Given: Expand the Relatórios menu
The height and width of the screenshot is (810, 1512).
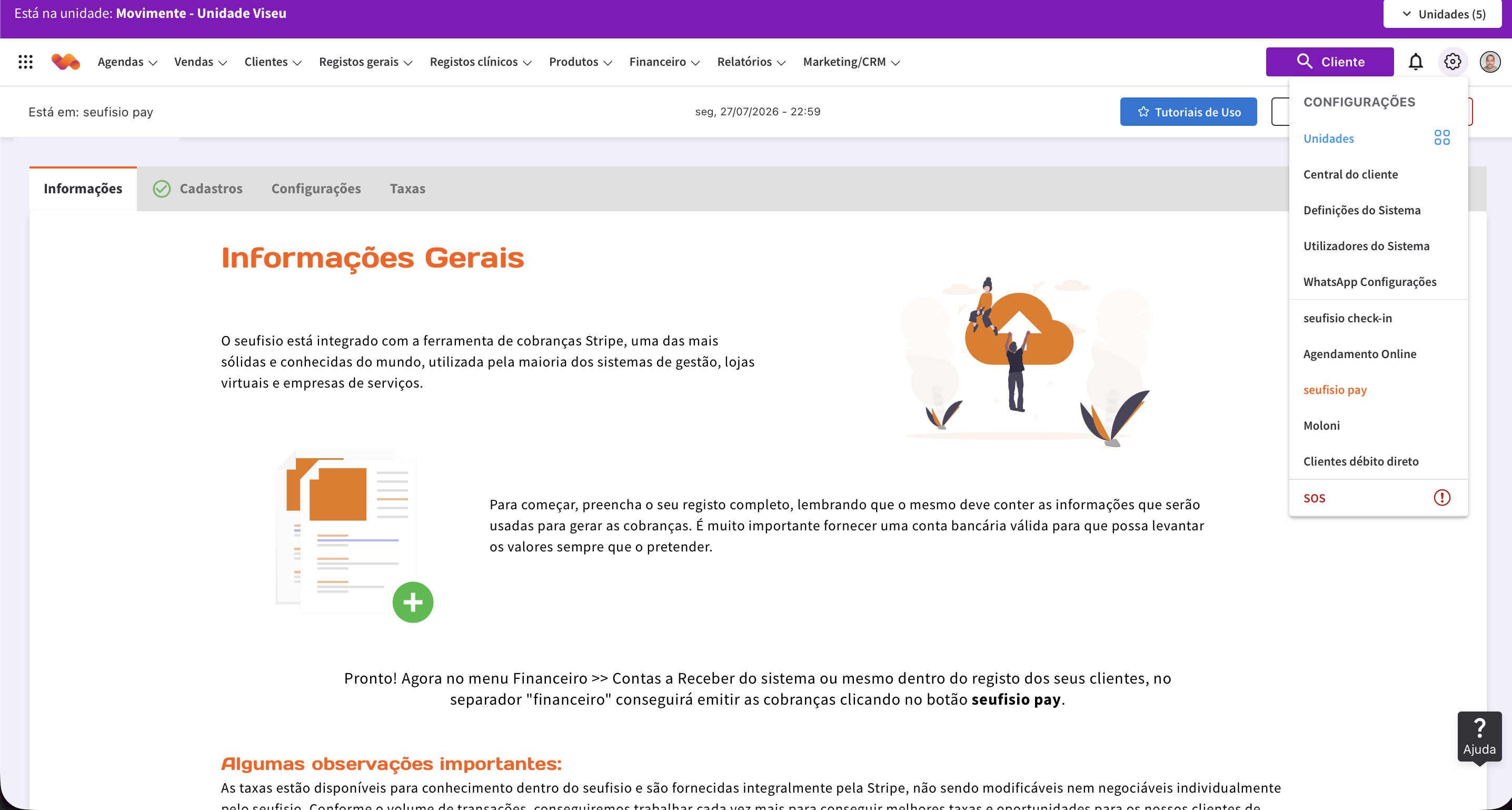Looking at the screenshot, I should coord(751,62).
